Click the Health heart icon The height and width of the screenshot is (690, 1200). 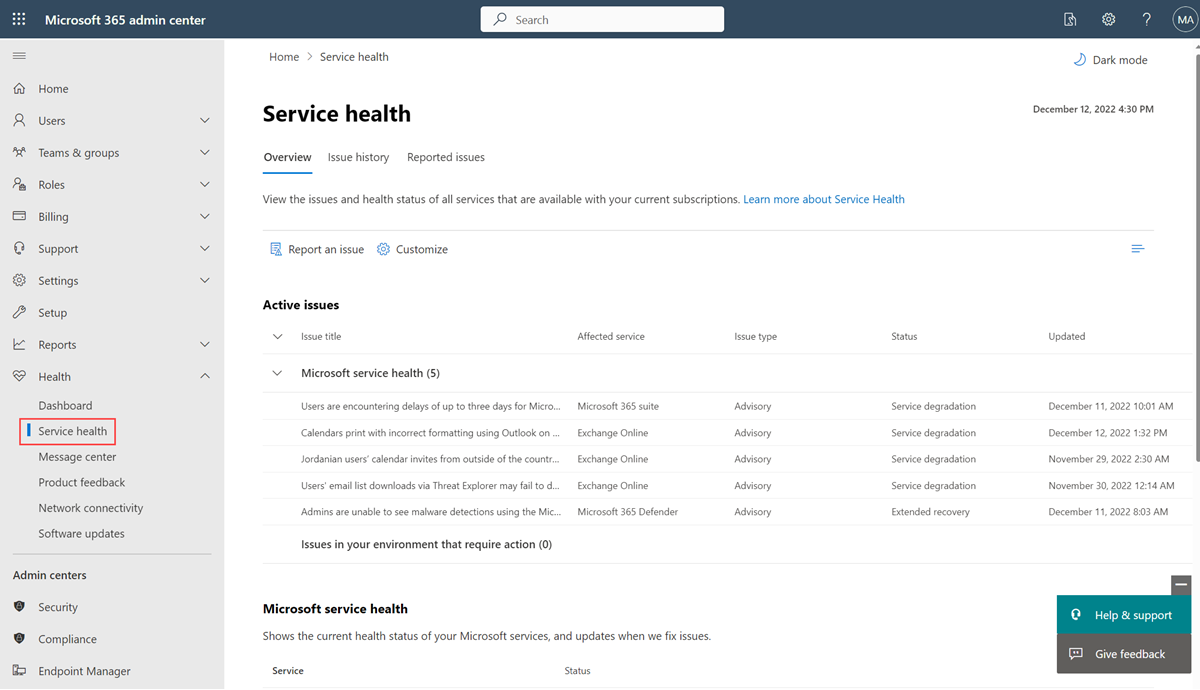19,377
